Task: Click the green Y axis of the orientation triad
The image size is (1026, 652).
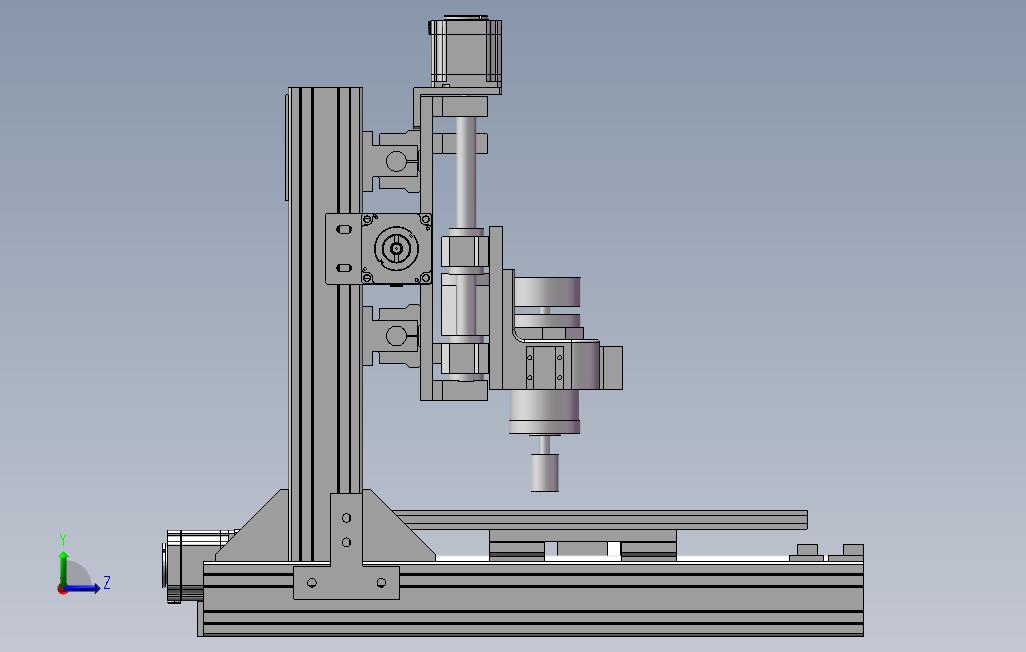Action: pos(63,568)
